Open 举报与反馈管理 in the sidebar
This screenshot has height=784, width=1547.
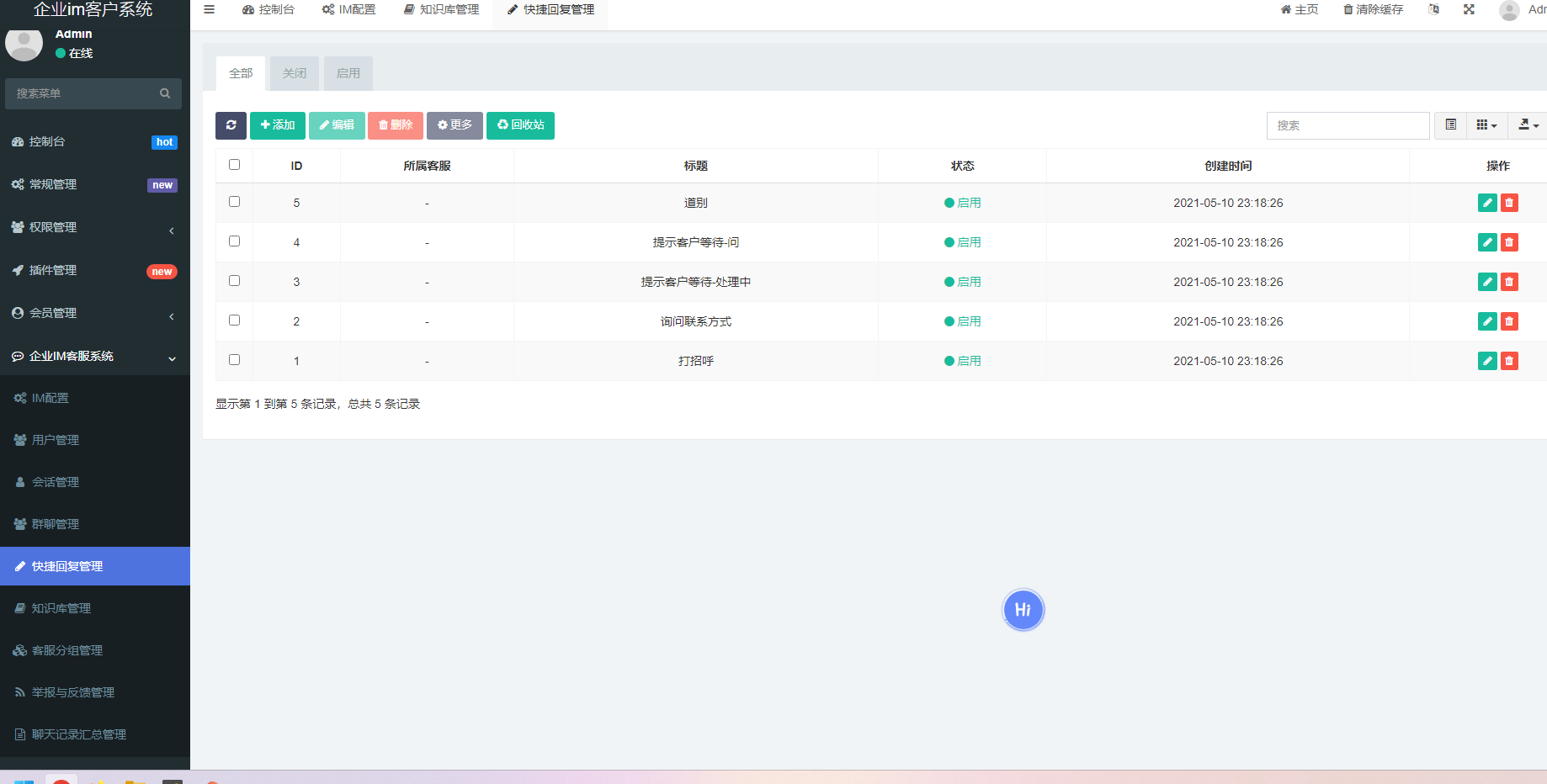pos(95,692)
